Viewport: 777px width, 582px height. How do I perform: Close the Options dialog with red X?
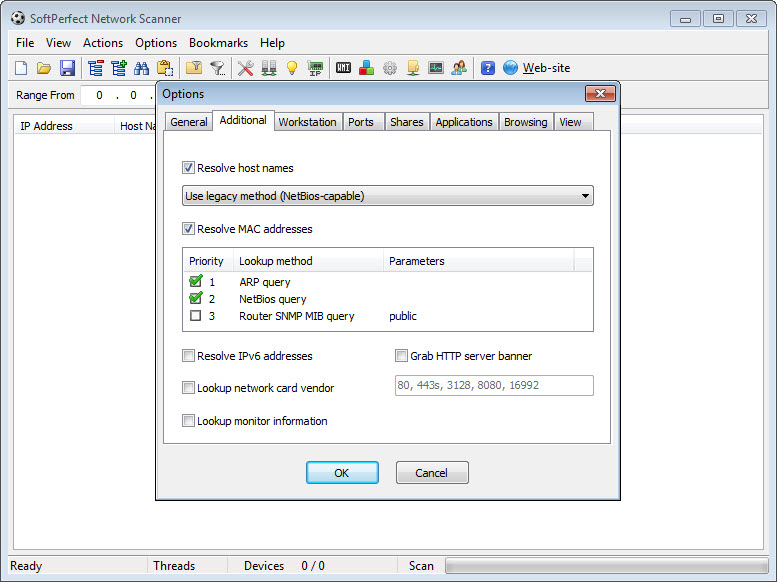point(600,93)
